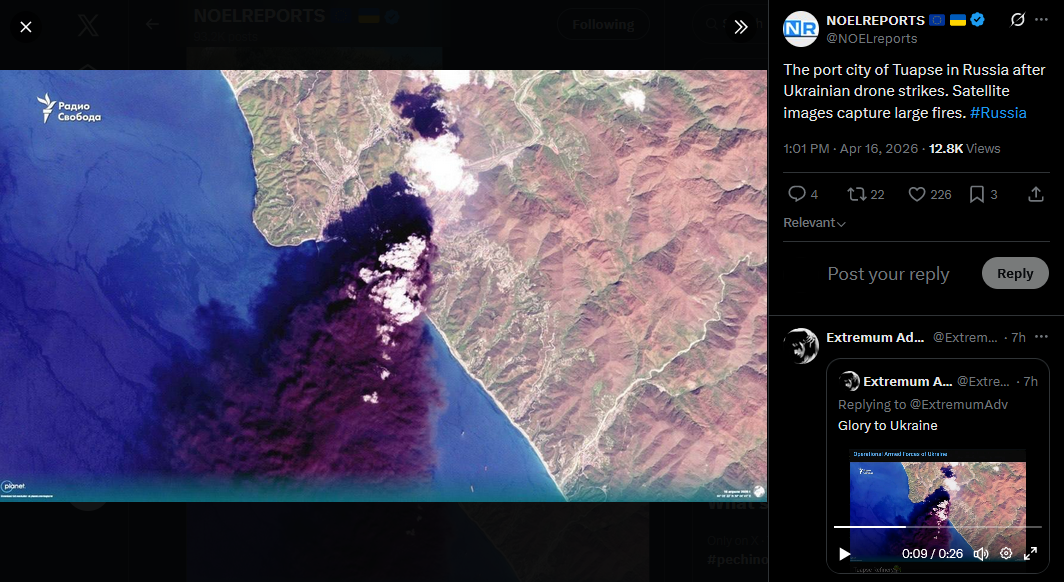1064x582 pixels.
Task: Click the X logo in the background page
Action: [88, 25]
